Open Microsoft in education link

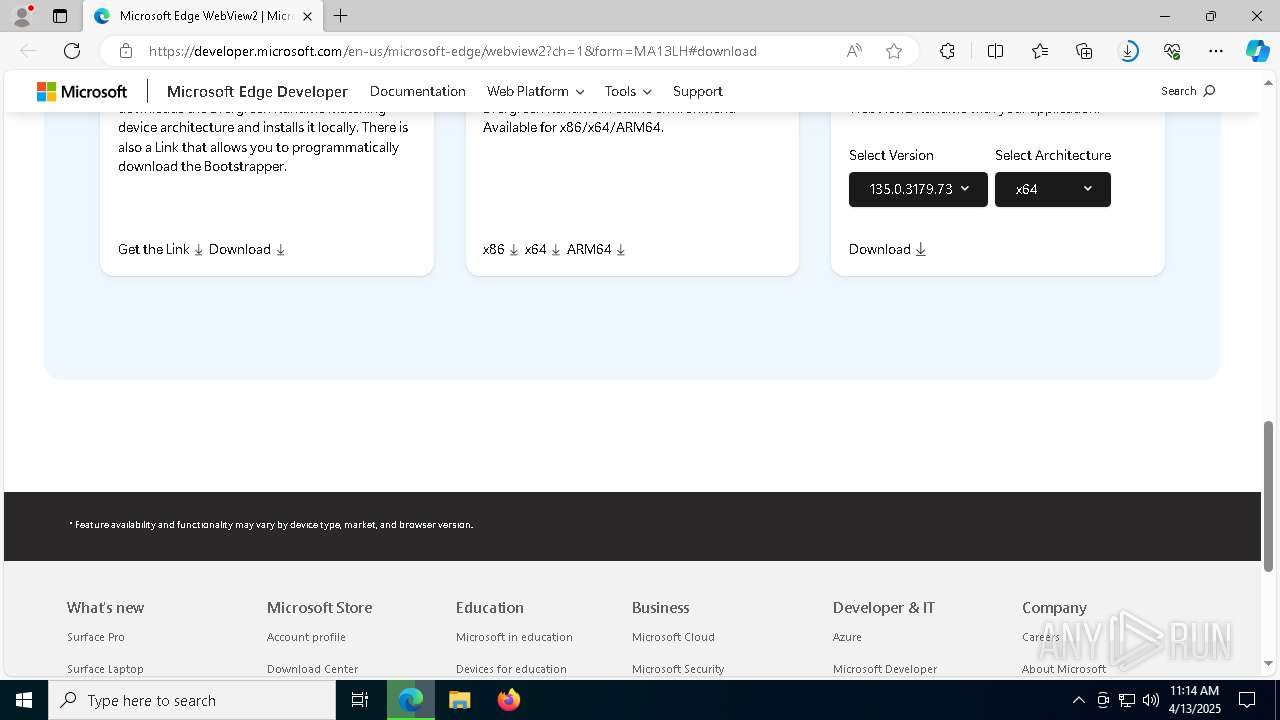coord(514,637)
